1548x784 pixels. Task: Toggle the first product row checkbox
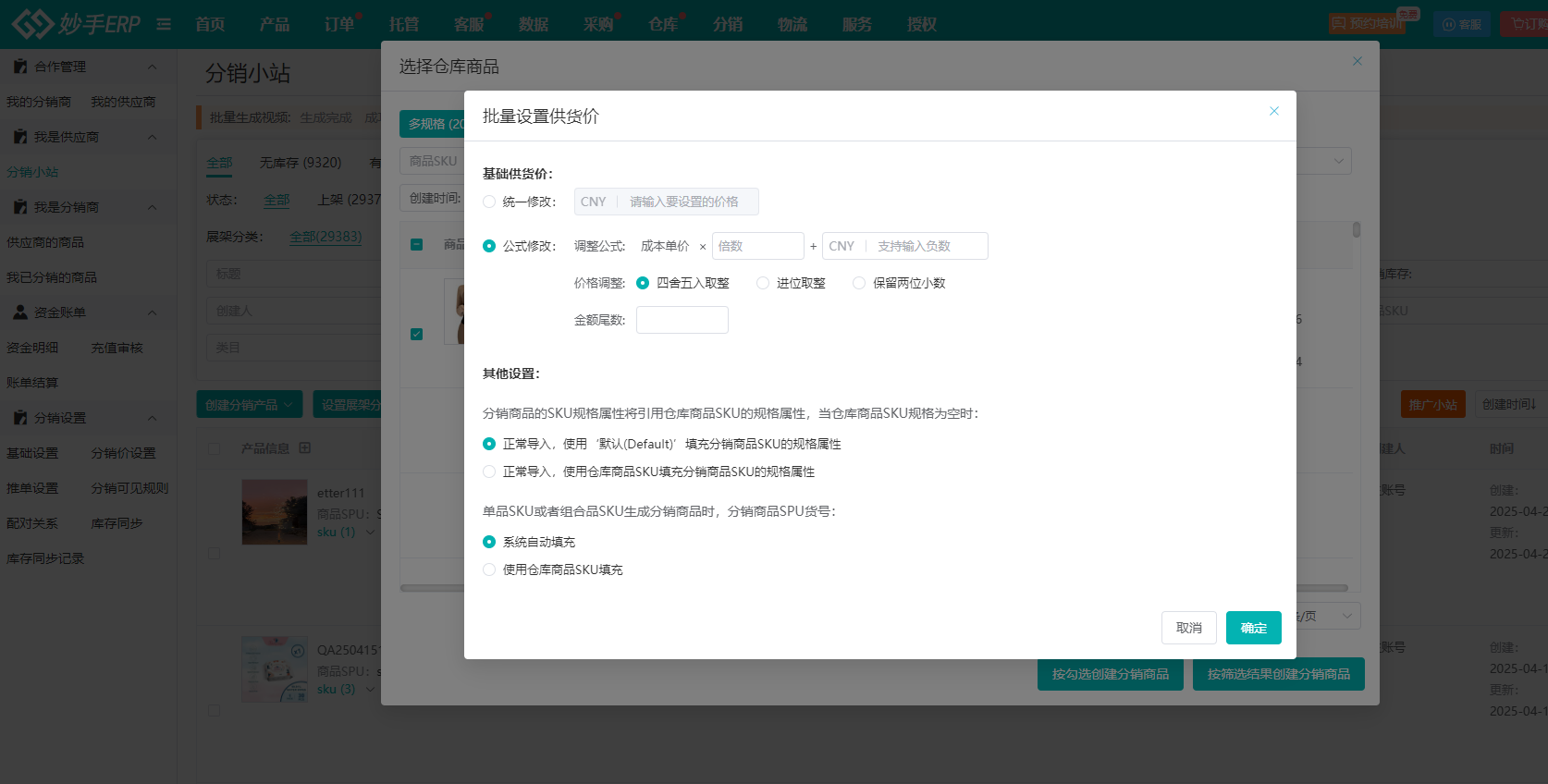417,334
